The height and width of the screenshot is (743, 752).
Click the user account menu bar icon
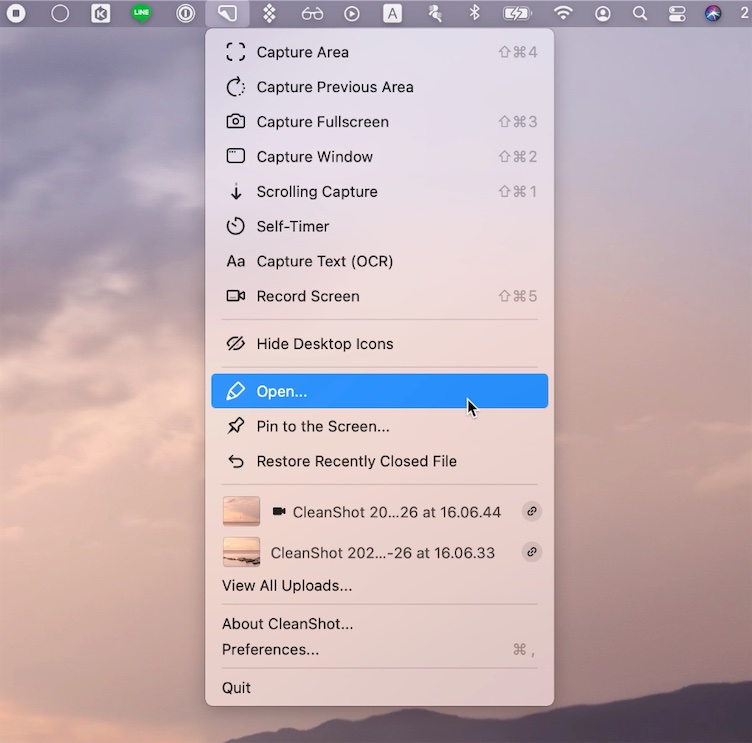pyautogui.click(x=602, y=13)
